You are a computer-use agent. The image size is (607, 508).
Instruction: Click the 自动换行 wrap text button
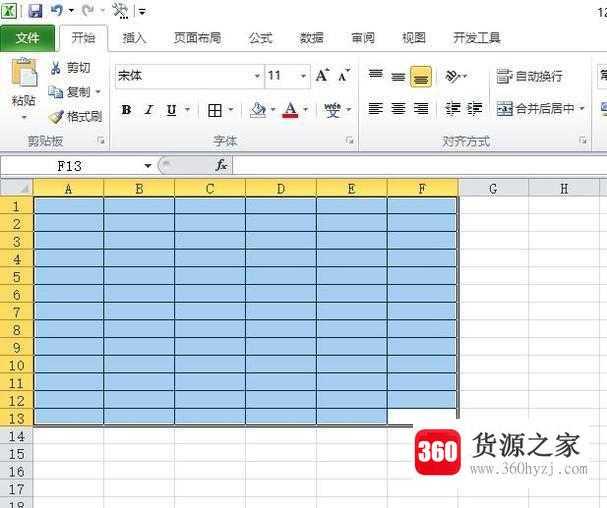(x=529, y=76)
